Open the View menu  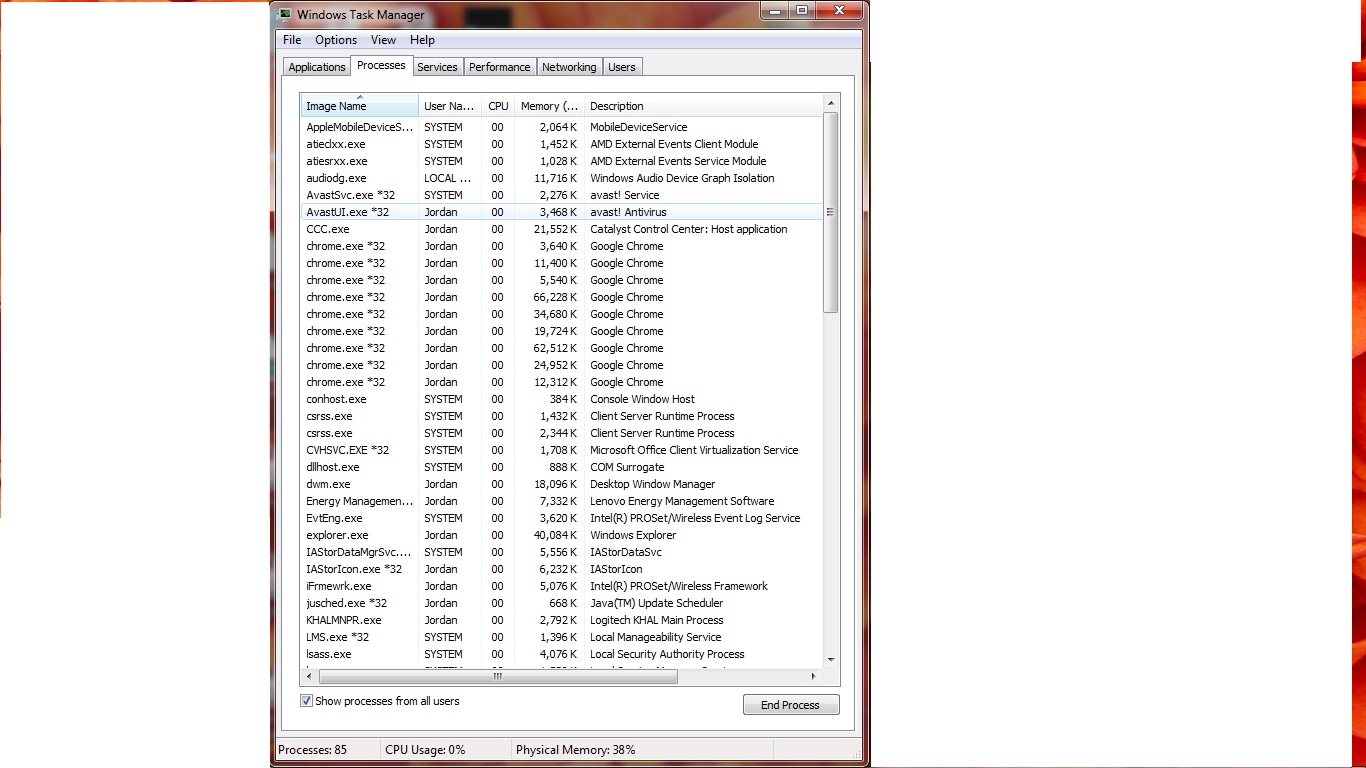[383, 40]
